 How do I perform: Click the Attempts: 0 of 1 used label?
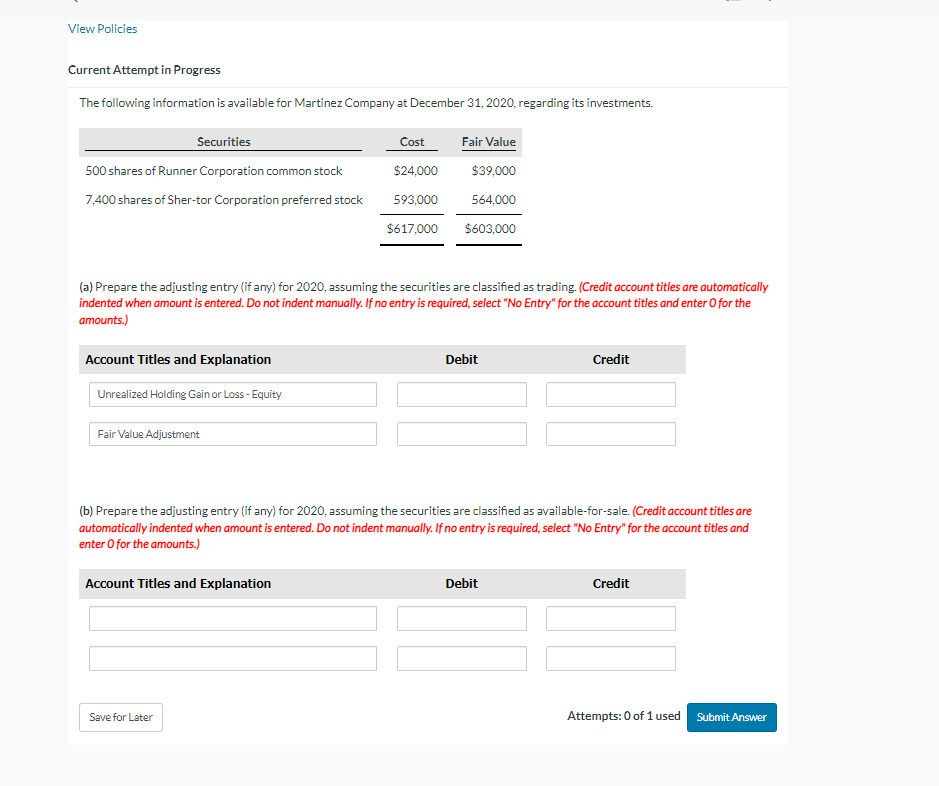tap(622, 715)
